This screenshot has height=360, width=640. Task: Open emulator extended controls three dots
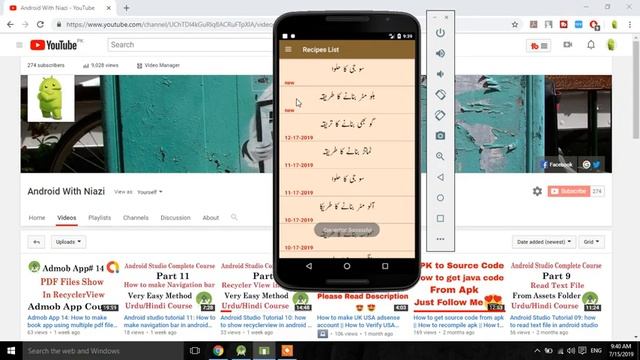point(440,239)
